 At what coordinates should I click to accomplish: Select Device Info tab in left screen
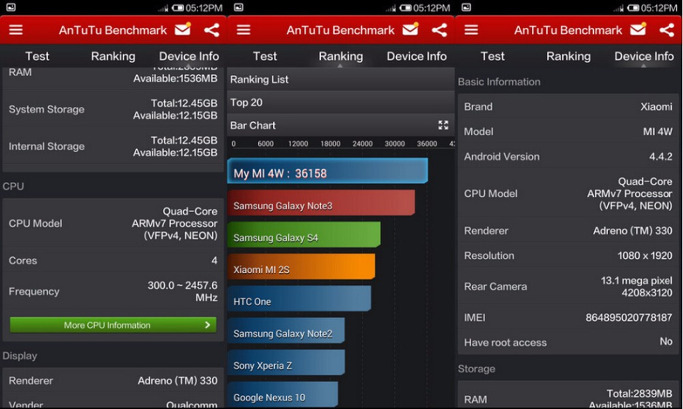189,56
